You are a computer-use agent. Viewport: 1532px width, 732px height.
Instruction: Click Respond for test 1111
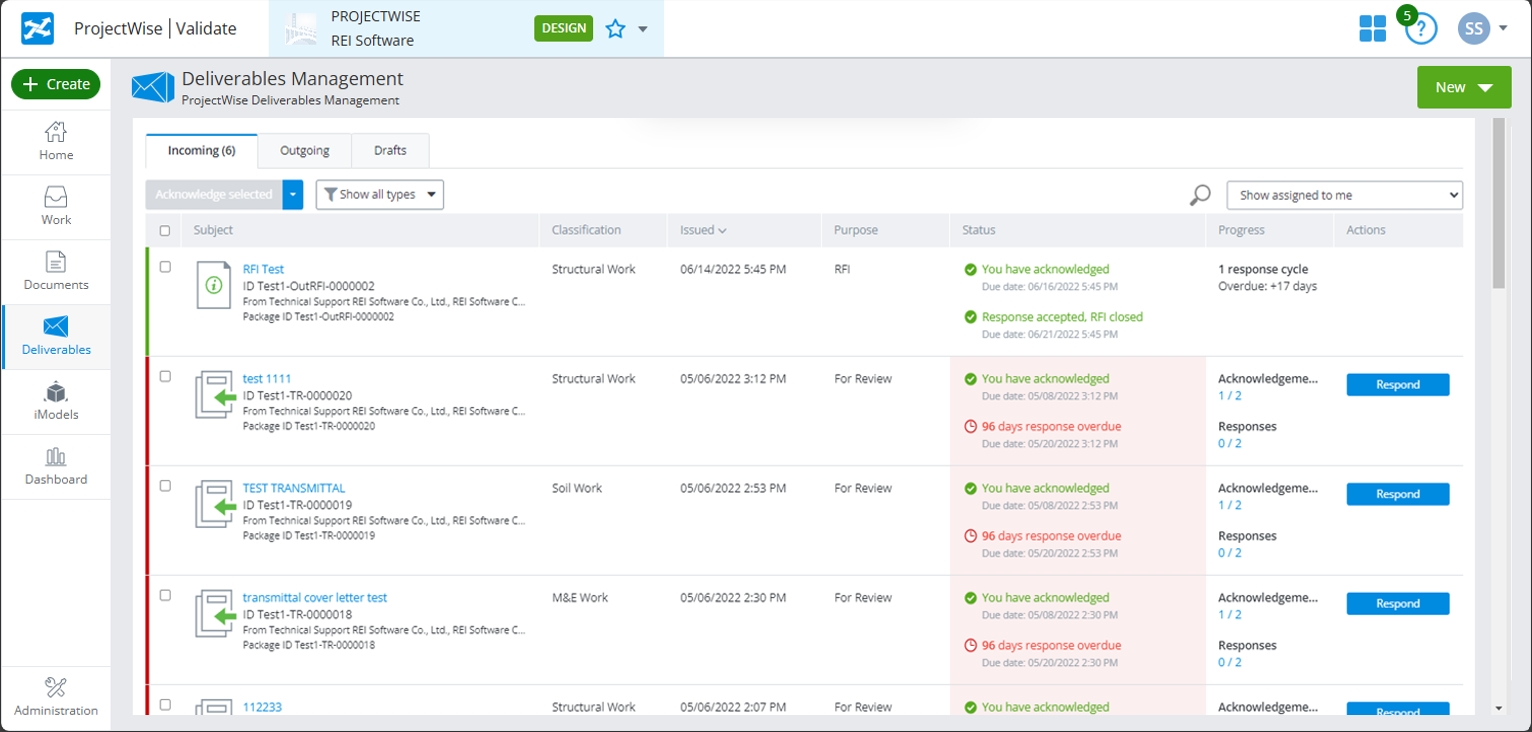(x=1398, y=385)
